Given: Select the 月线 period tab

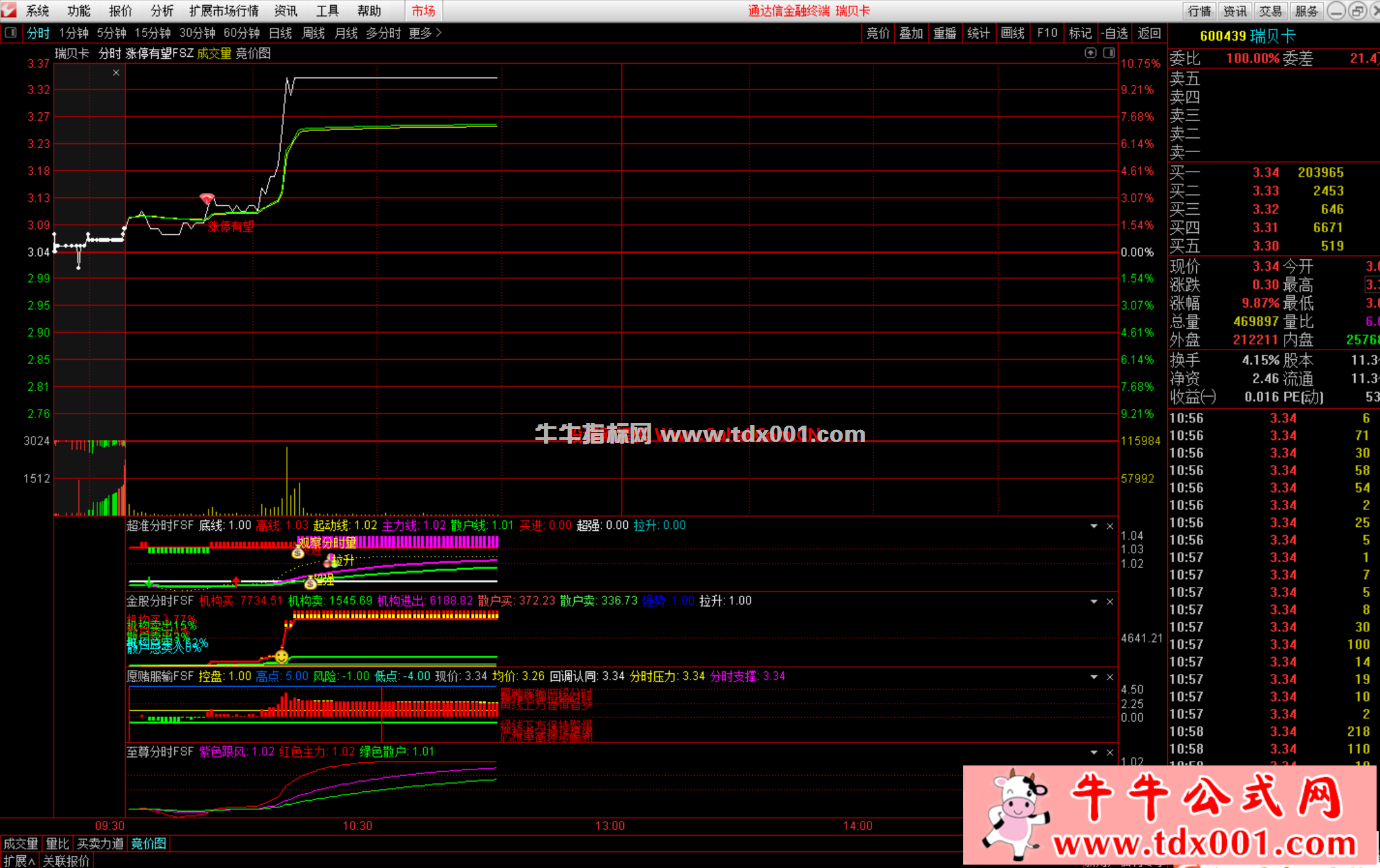Looking at the screenshot, I should 346,33.
